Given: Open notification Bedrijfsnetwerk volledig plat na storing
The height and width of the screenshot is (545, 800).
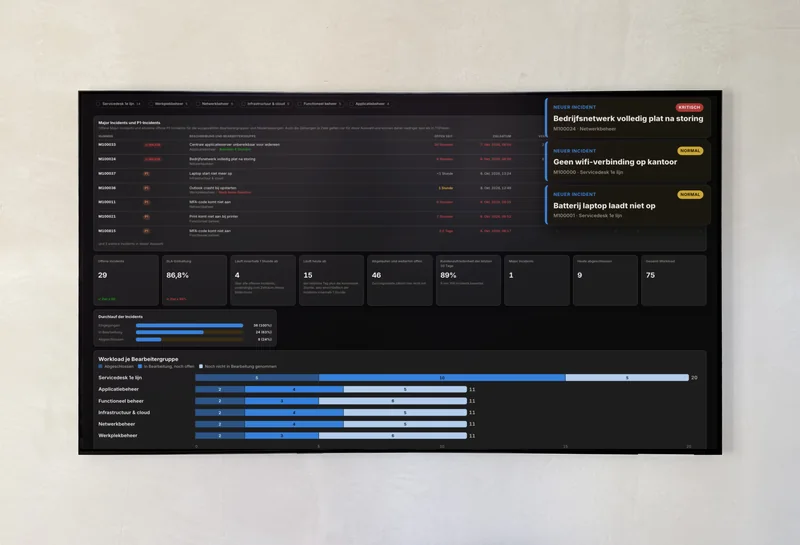Looking at the screenshot, I should pos(628,118).
